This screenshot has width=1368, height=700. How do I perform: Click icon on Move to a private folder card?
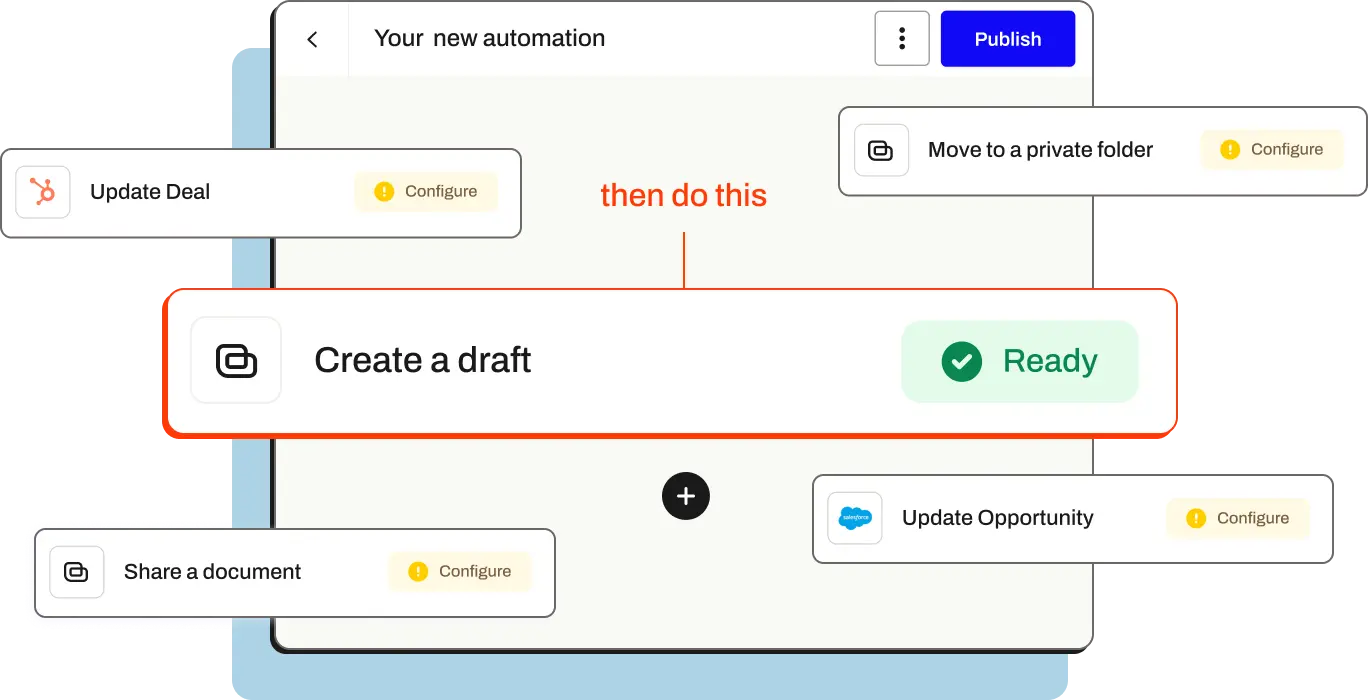click(x=881, y=150)
